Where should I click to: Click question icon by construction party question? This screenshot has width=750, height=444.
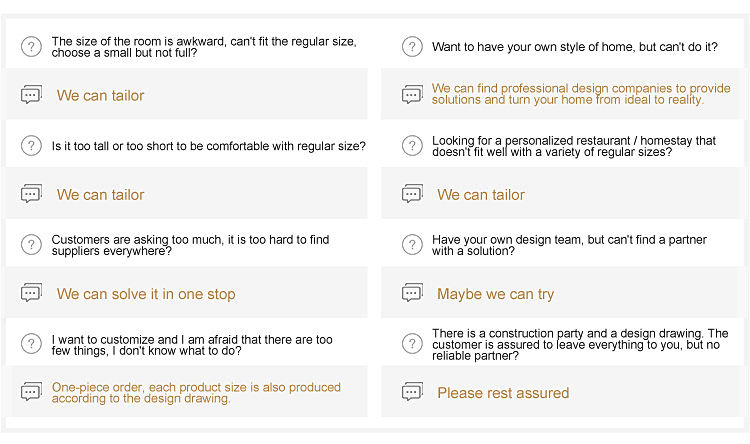[x=411, y=344]
